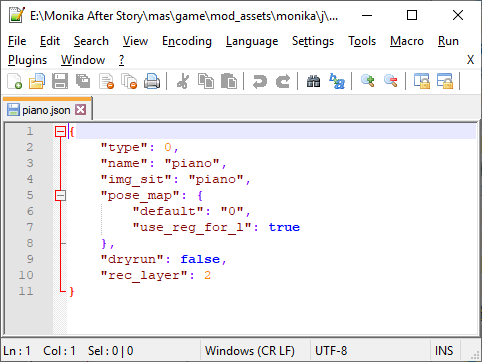Image resolution: width=482 pixels, height=362 pixels.
Task: Click the Print toolbar icon
Action: [152, 81]
